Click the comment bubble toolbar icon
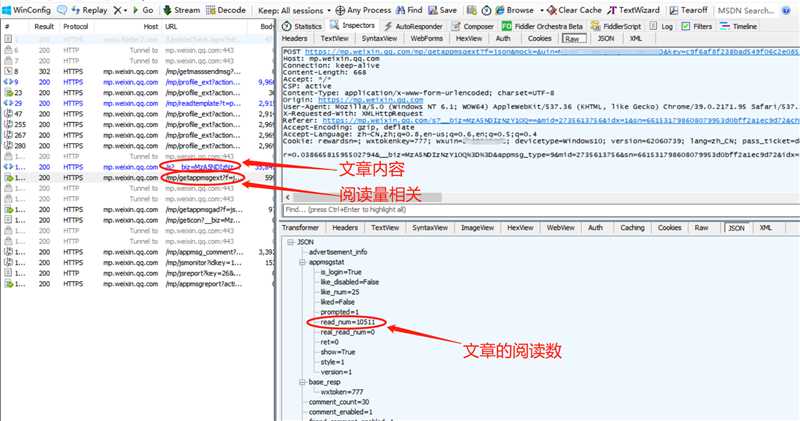Viewport: 800px width, 421px height. (62, 10)
